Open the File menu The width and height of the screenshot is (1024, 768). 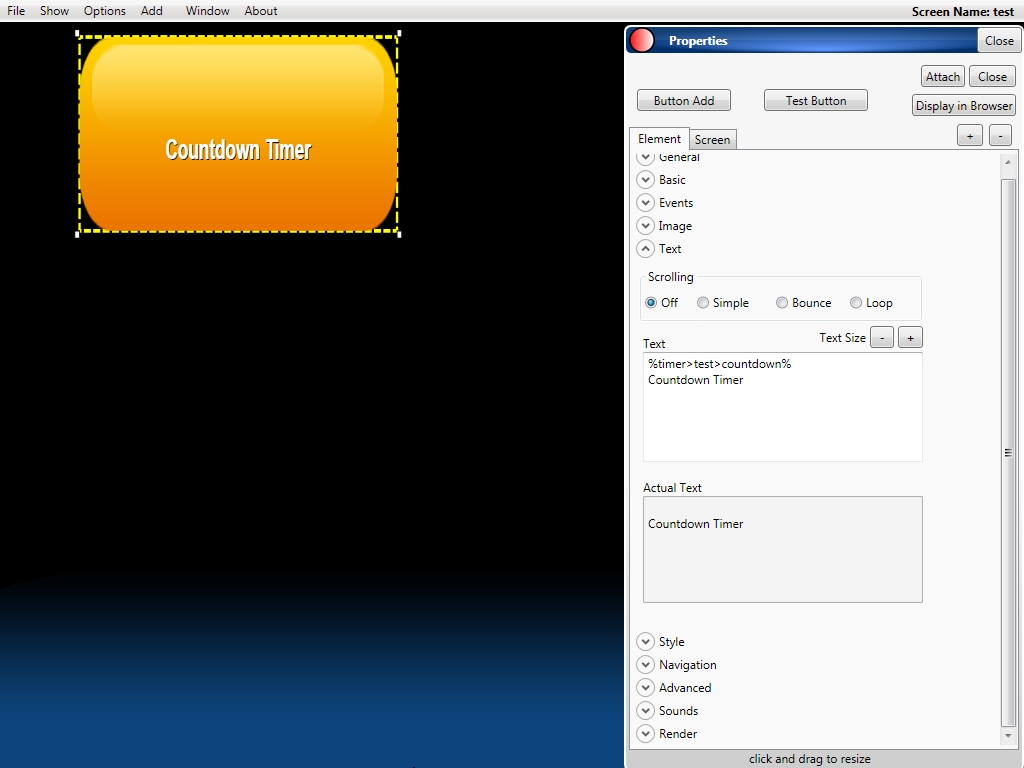point(16,11)
